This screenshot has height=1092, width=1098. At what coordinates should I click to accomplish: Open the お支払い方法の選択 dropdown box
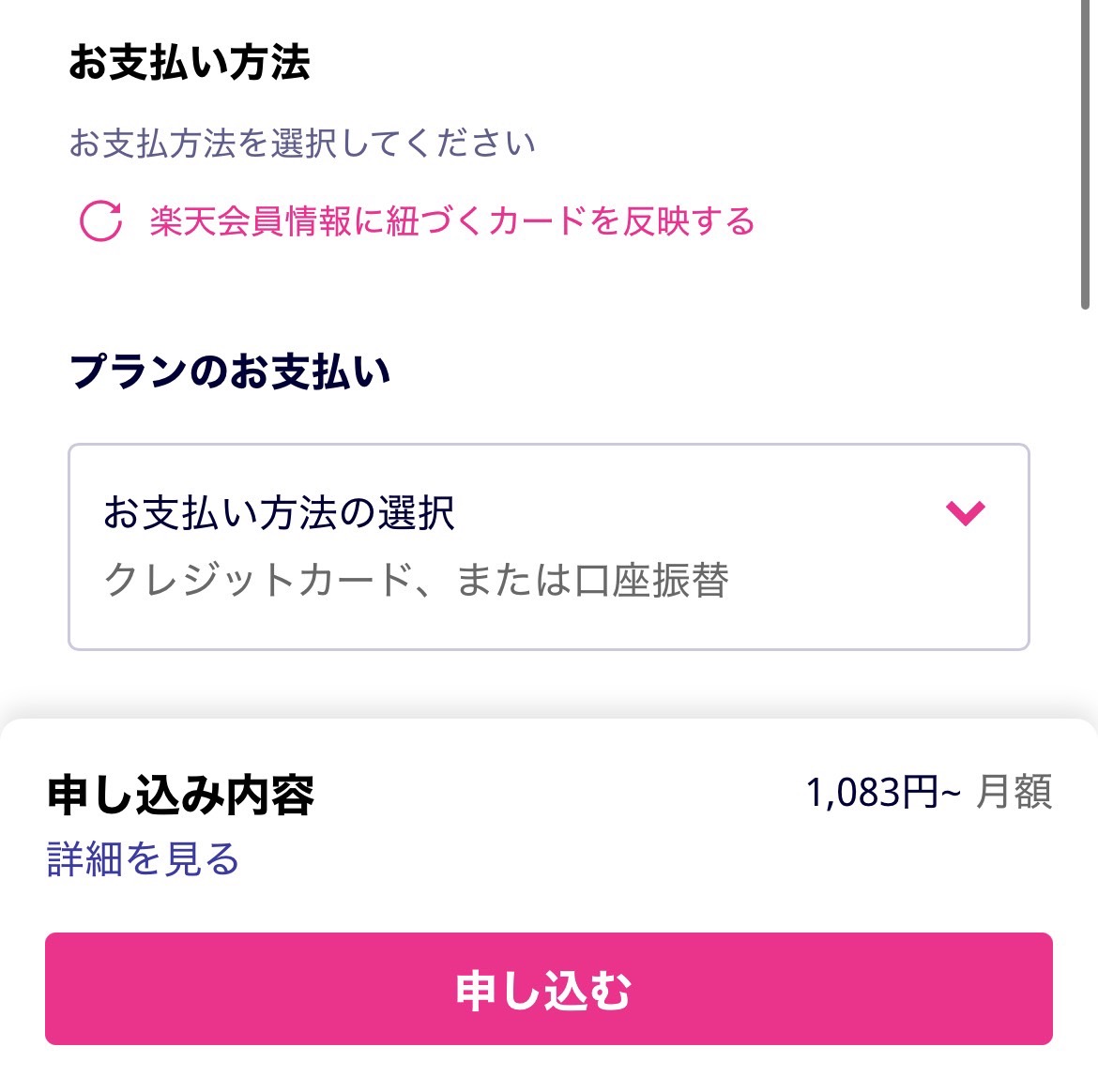(x=548, y=547)
